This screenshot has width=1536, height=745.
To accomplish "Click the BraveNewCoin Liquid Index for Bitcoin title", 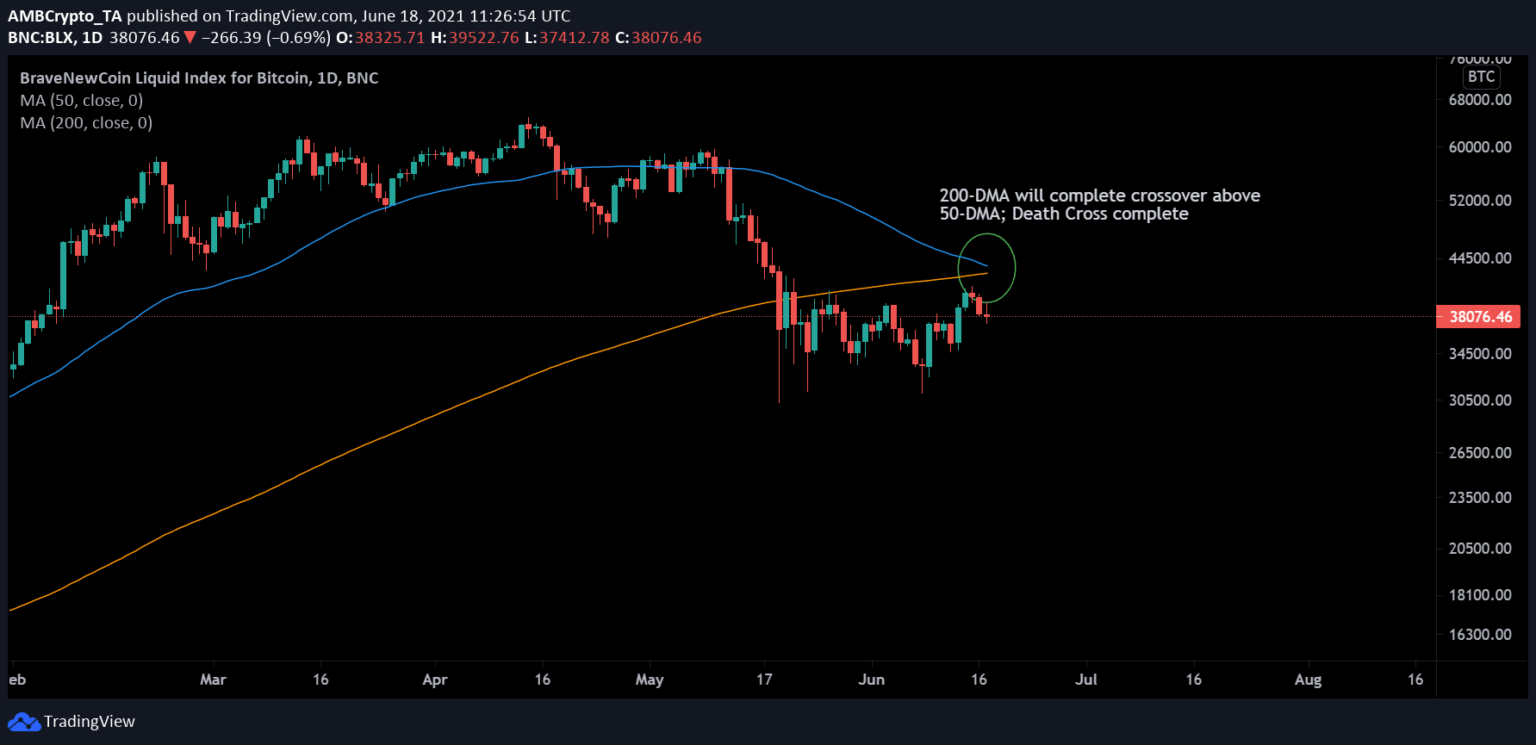I will click(197, 78).
